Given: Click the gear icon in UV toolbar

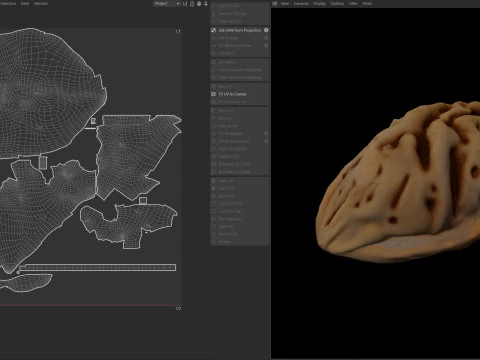Looking at the screenshot, I should tap(199, 3).
